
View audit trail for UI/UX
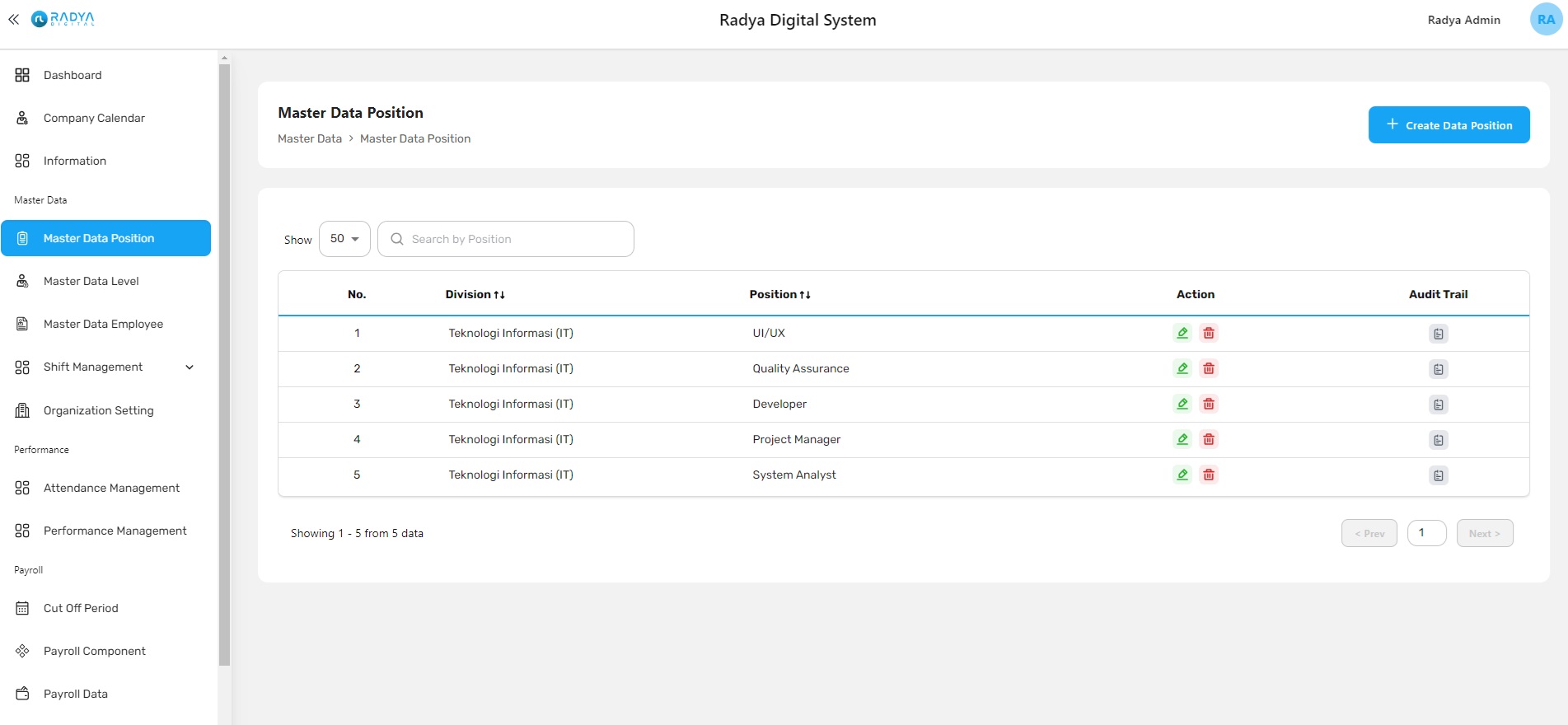pos(1439,334)
